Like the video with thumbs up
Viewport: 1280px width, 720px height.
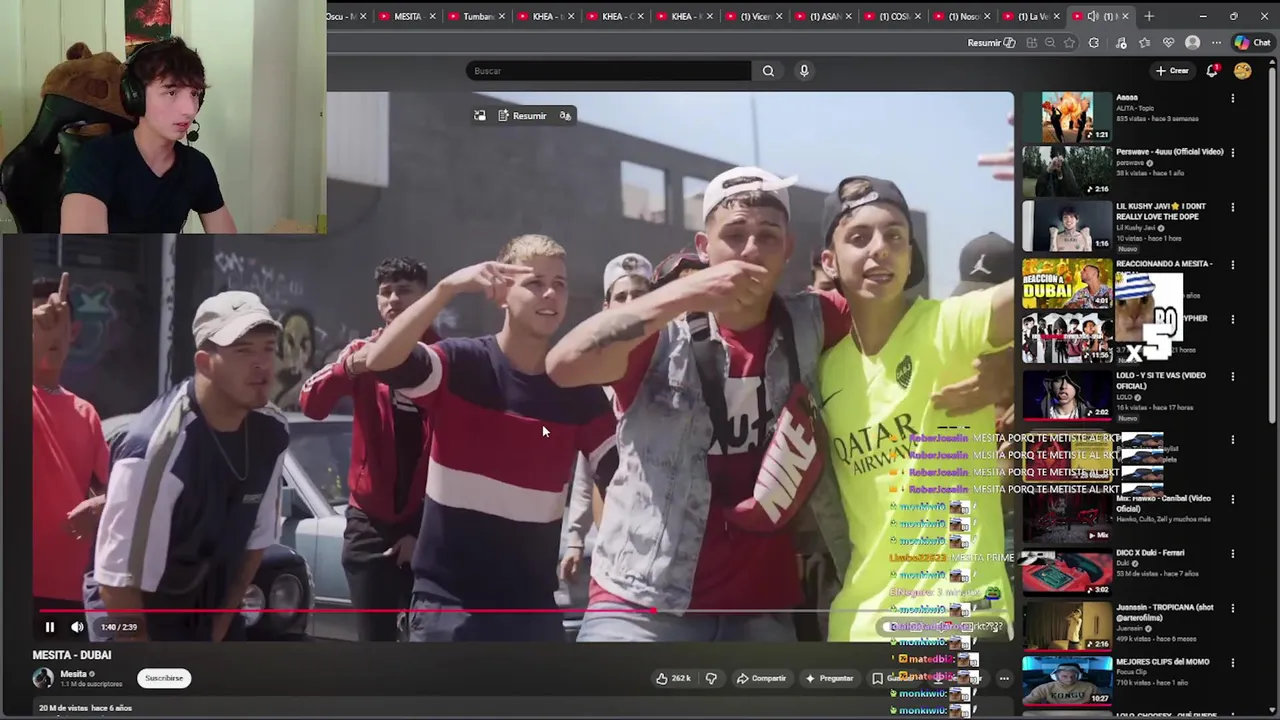673,678
